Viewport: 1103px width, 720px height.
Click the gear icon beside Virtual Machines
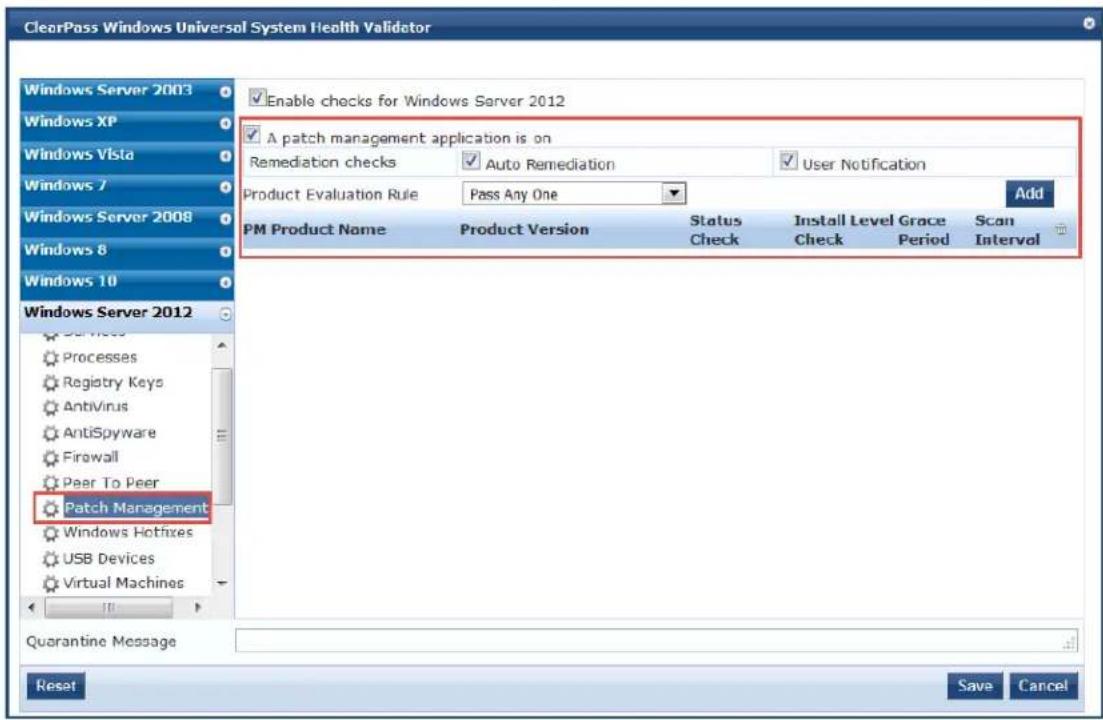pyautogui.click(x=51, y=584)
